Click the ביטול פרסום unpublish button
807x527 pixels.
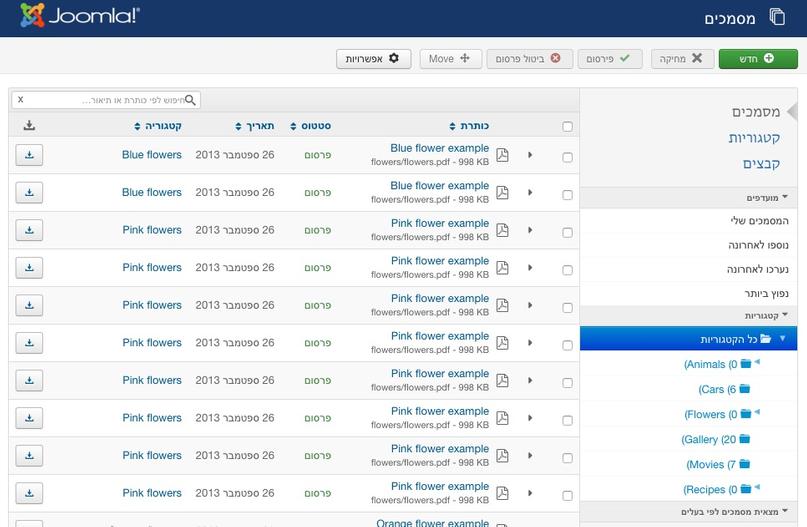click(x=530, y=59)
